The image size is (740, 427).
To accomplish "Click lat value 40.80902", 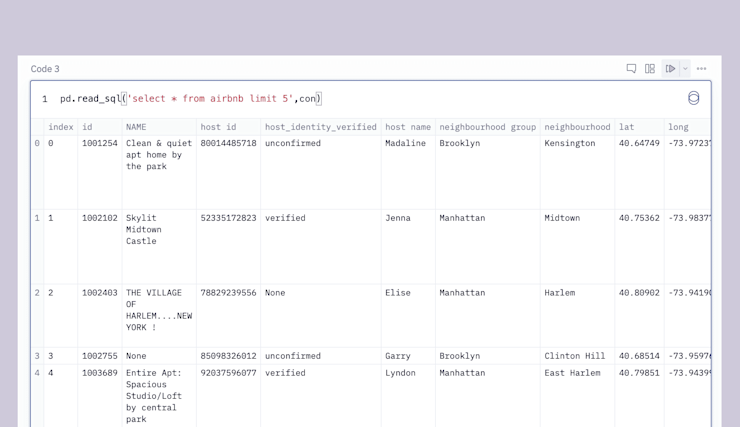I will (639, 293).
